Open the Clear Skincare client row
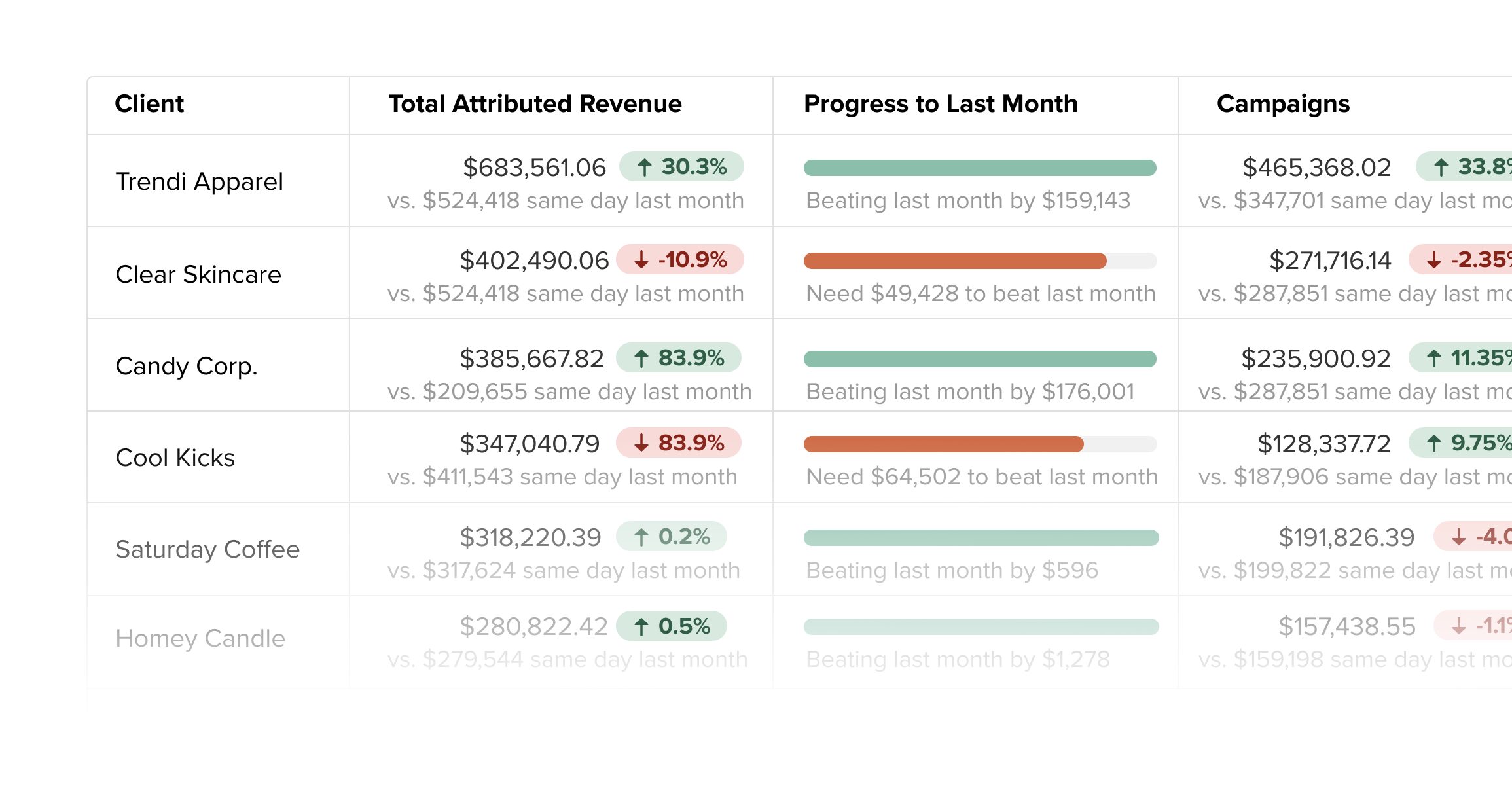Viewport: 1512px width, 811px height. [x=198, y=274]
